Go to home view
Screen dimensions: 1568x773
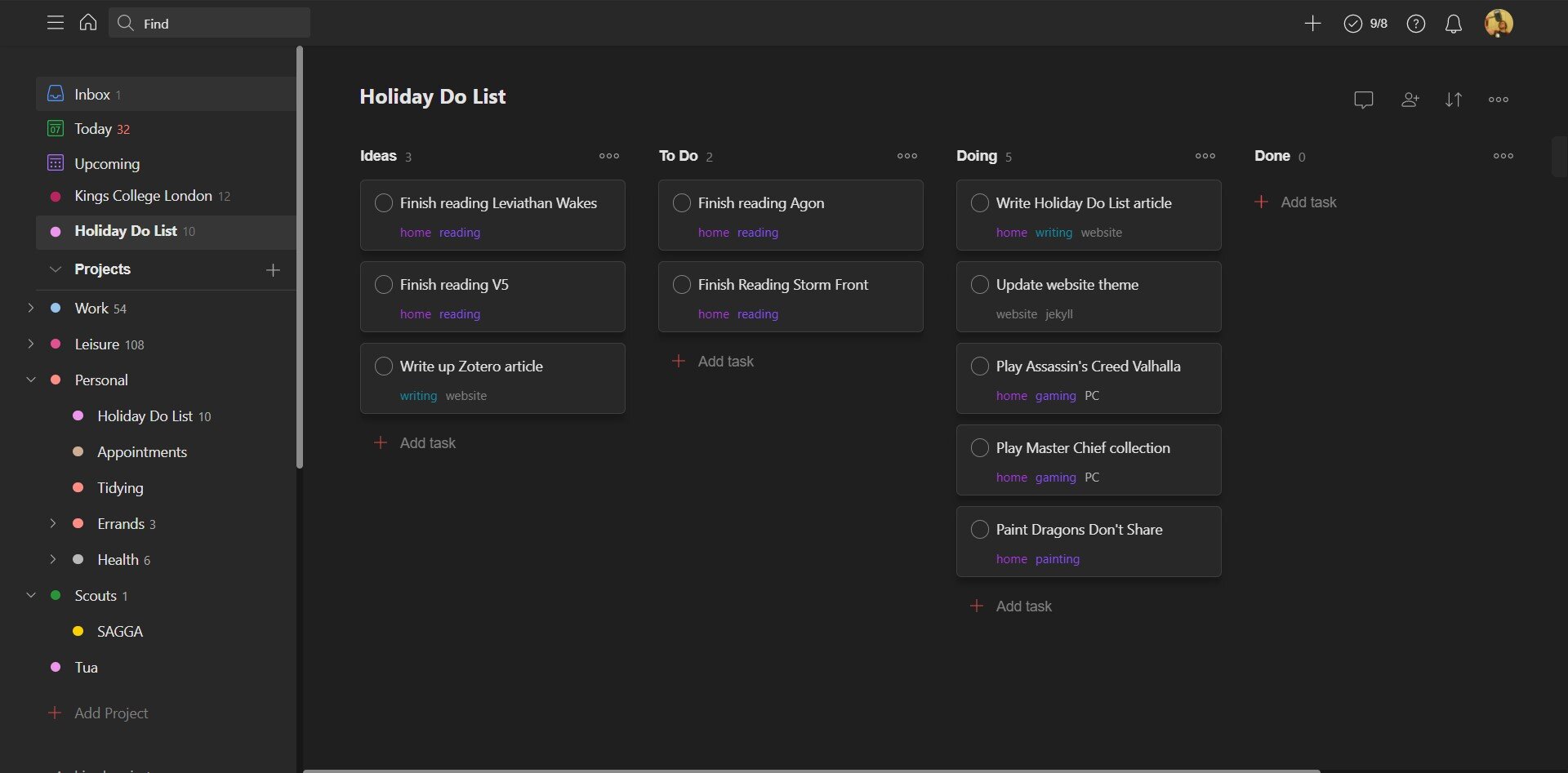tap(88, 23)
